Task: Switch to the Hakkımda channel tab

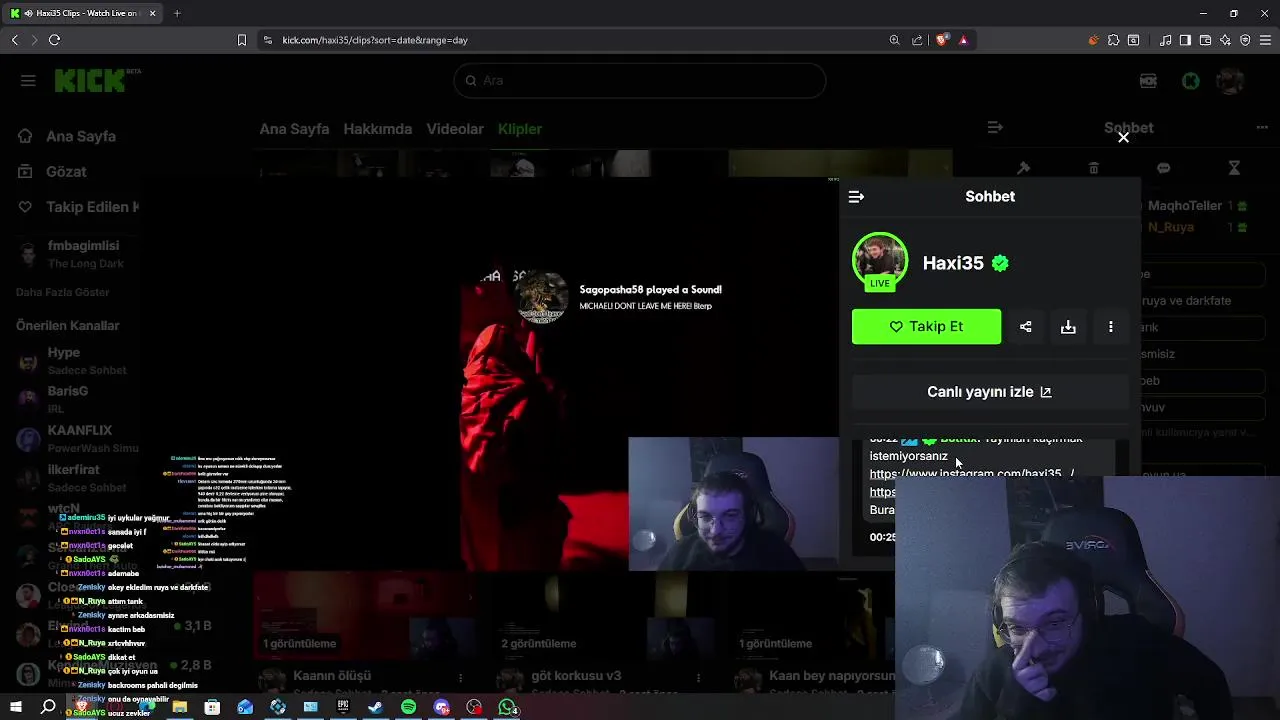Action: (378, 129)
